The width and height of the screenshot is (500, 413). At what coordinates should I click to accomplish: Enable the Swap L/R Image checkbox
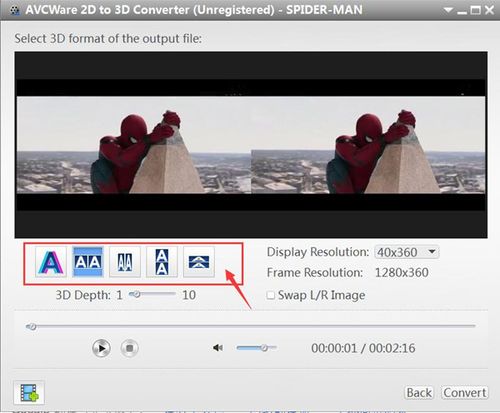[271, 295]
